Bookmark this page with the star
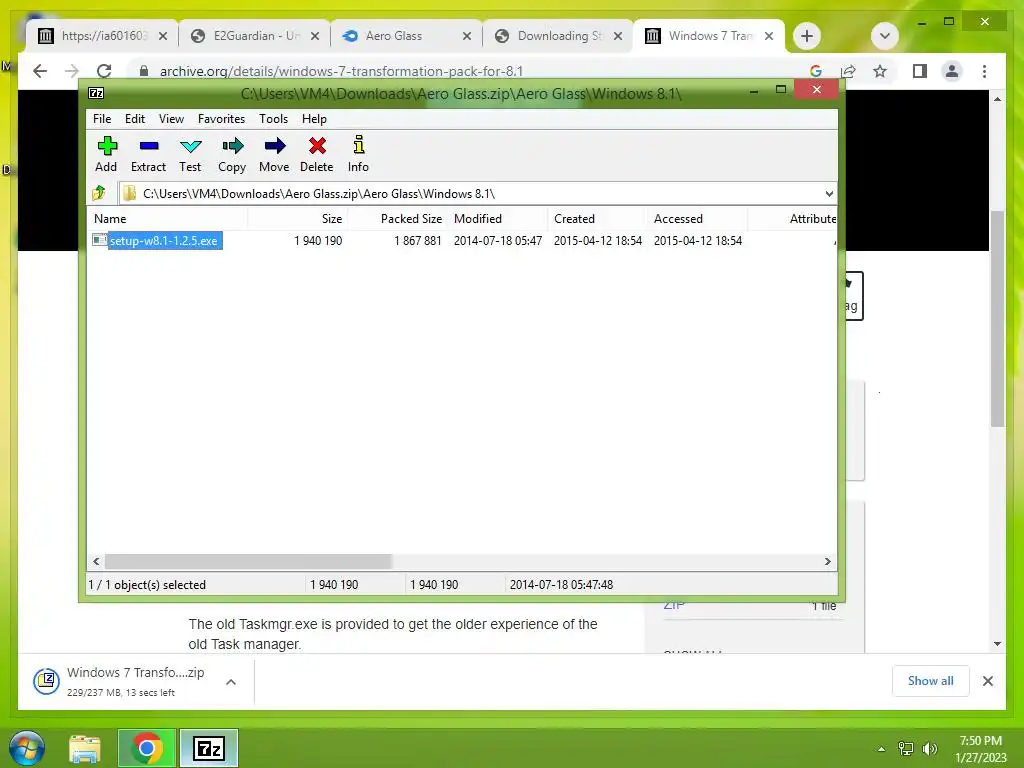The width and height of the screenshot is (1024, 768). [880, 71]
